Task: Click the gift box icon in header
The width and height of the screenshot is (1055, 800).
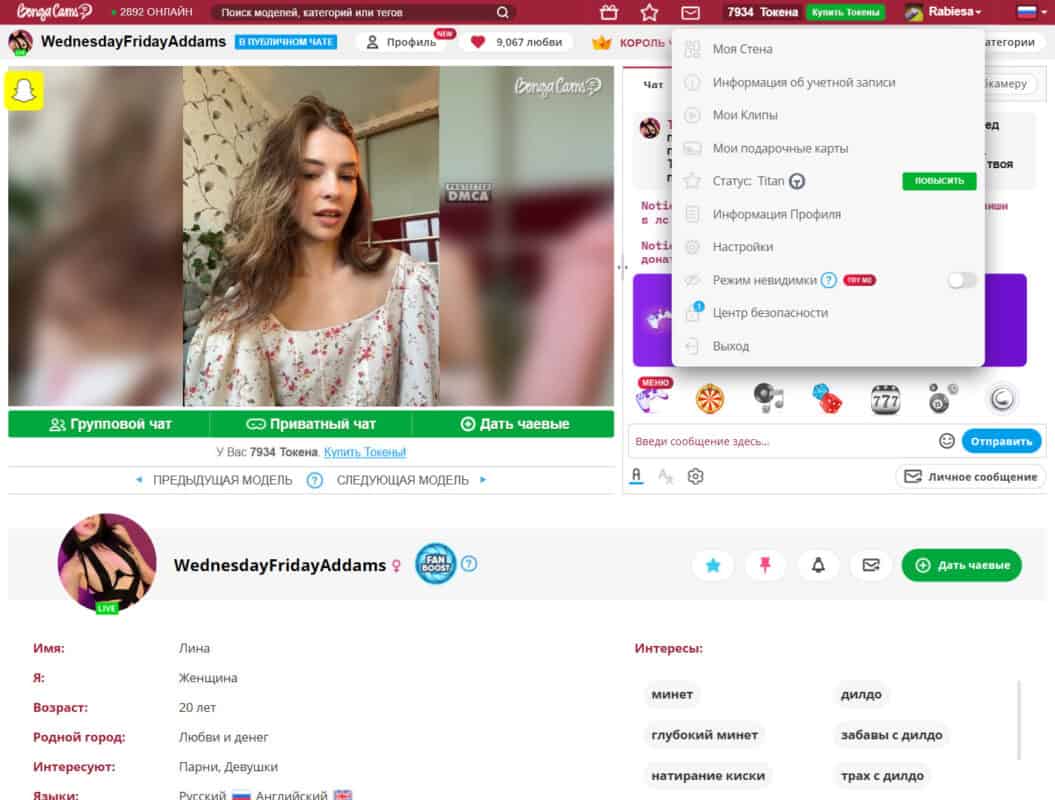Action: point(609,12)
